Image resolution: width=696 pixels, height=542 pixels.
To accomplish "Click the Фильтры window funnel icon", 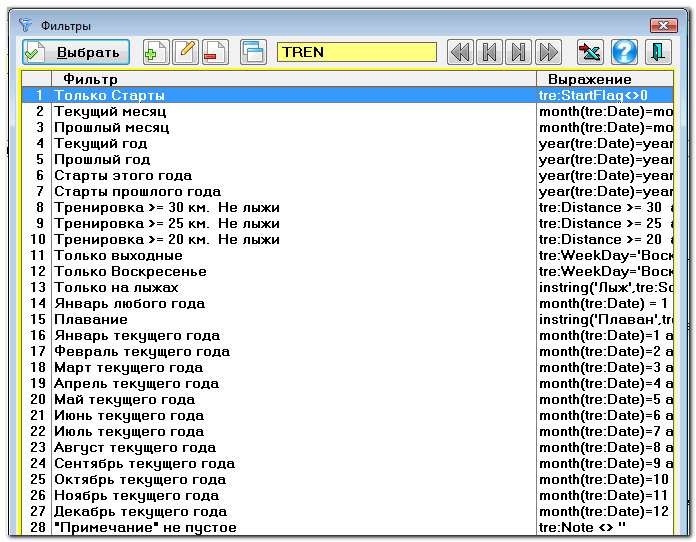I will click(x=26, y=25).
